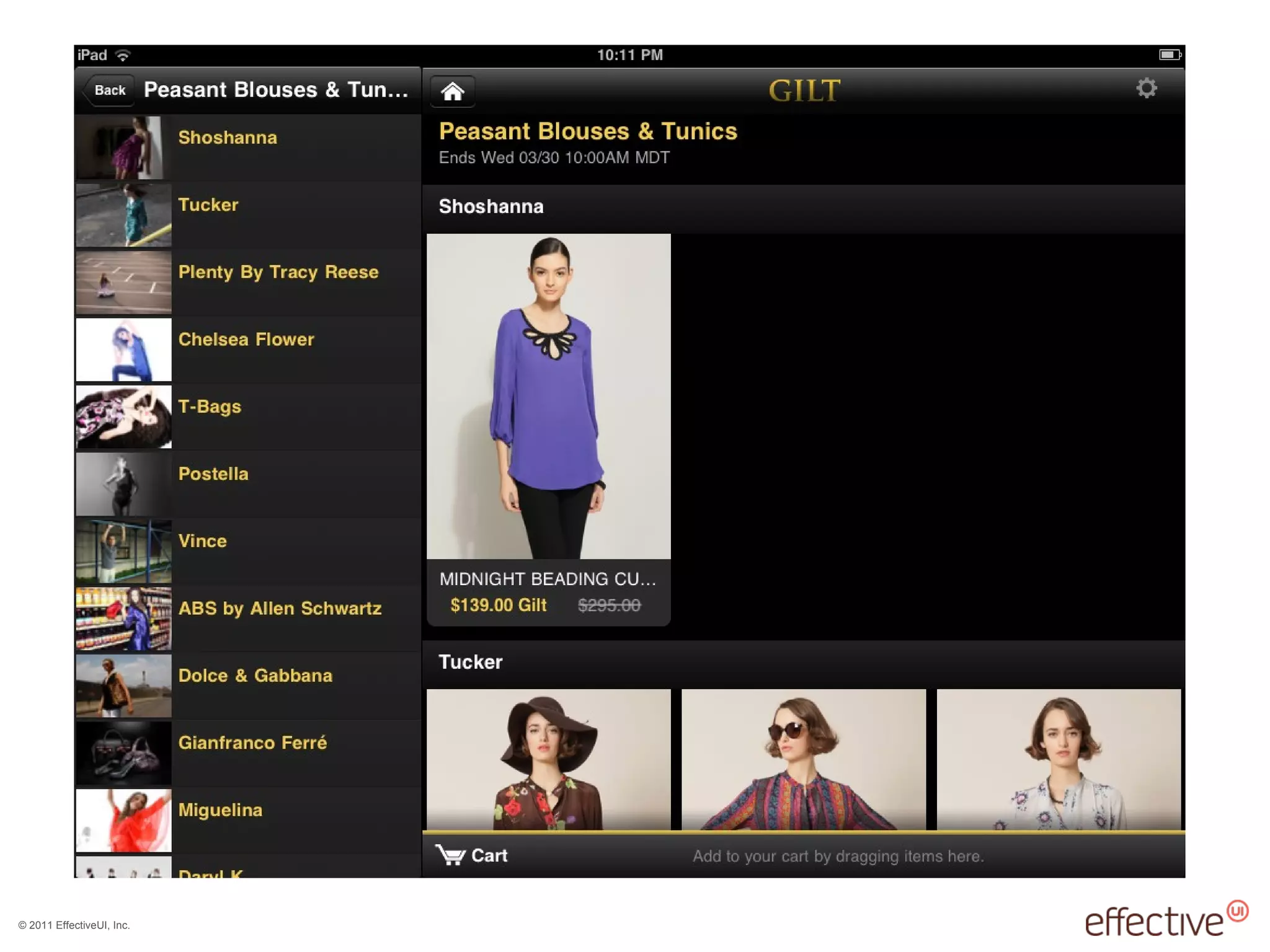Tap the Home icon button

click(x=452, y=92)
